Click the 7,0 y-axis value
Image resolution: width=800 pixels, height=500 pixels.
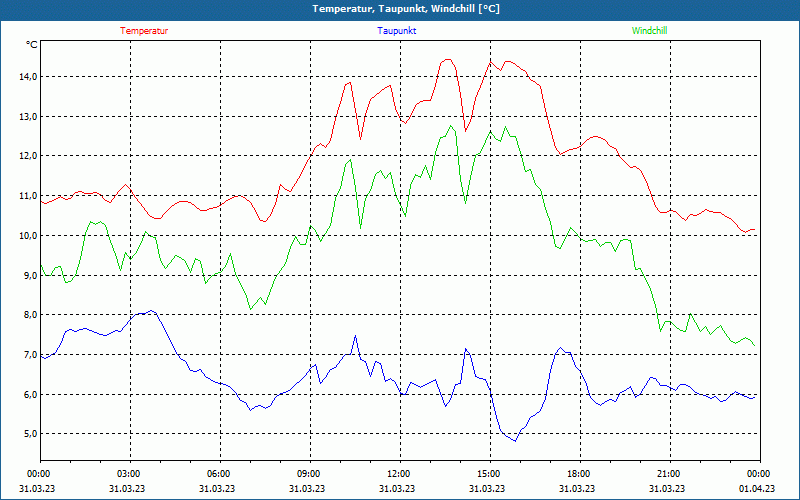(30, 354)
